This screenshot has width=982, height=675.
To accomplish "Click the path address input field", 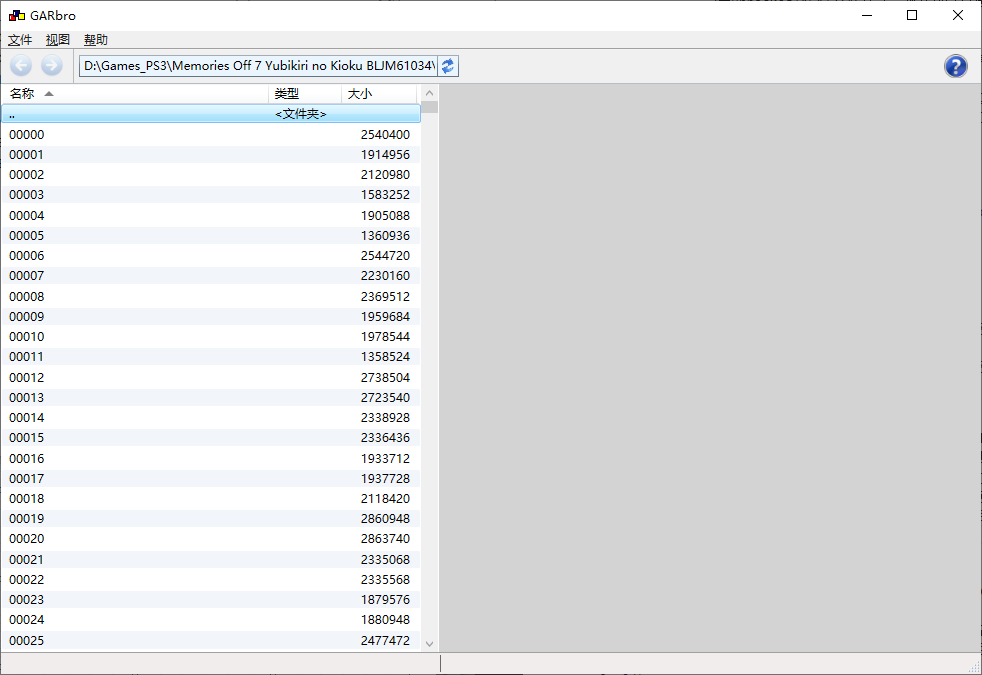I will point(258,66).
